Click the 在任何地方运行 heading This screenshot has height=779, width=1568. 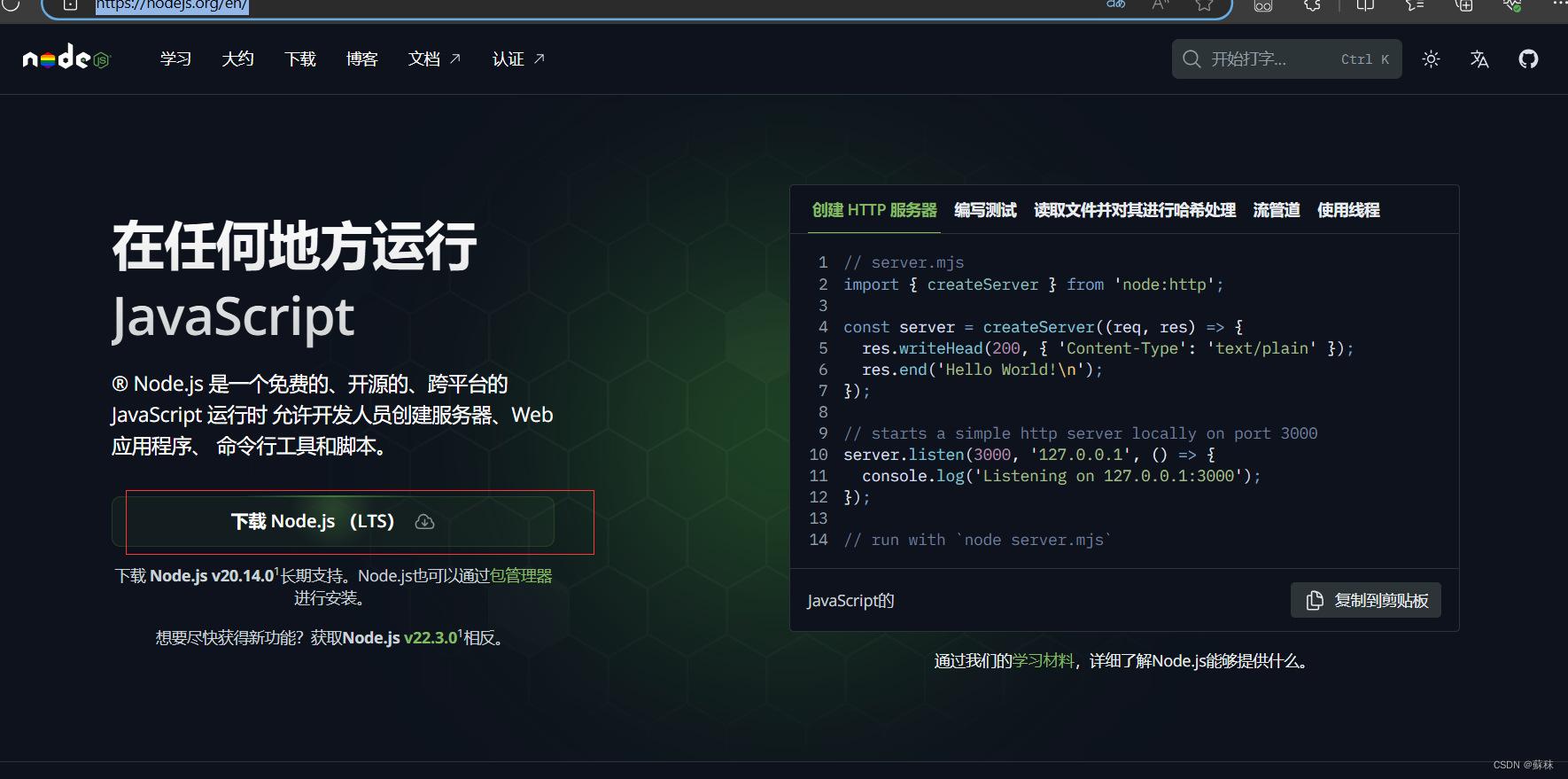[x=294, y=246]
